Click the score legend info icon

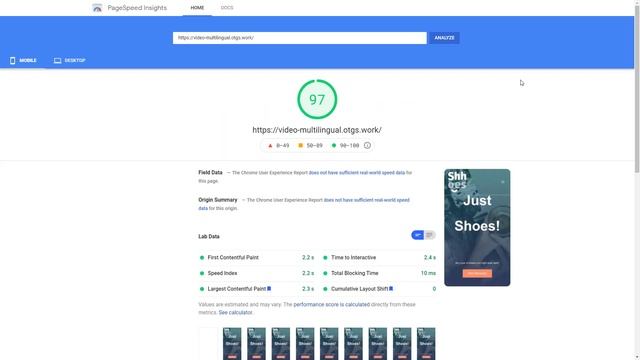pos(367,145)
